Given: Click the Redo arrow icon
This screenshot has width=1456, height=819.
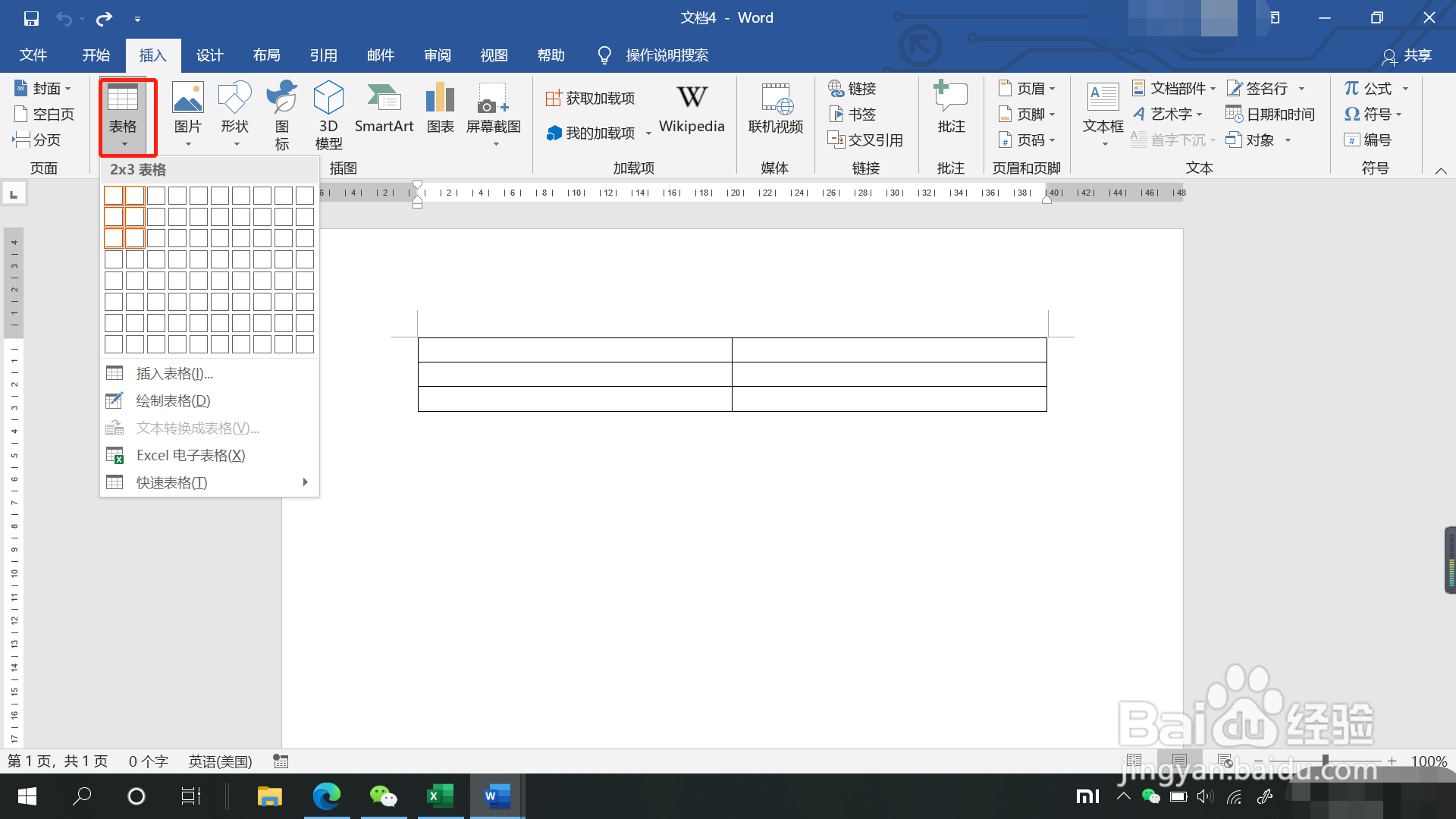Looking at the screenshot, I should 105,18.
